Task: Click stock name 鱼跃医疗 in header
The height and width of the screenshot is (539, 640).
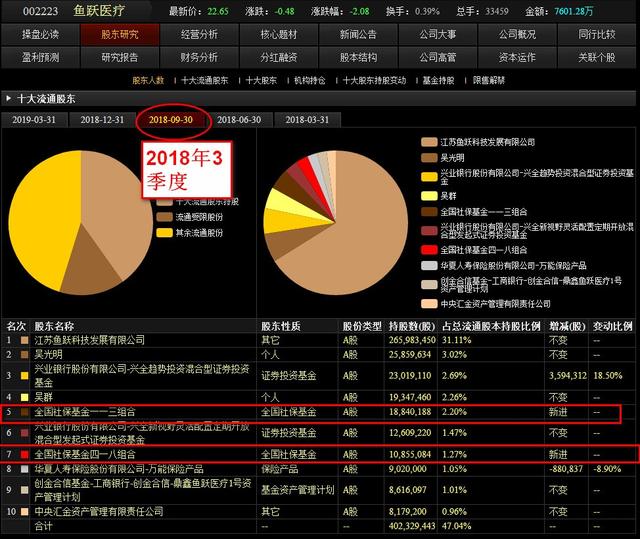Action: (99, 11)
